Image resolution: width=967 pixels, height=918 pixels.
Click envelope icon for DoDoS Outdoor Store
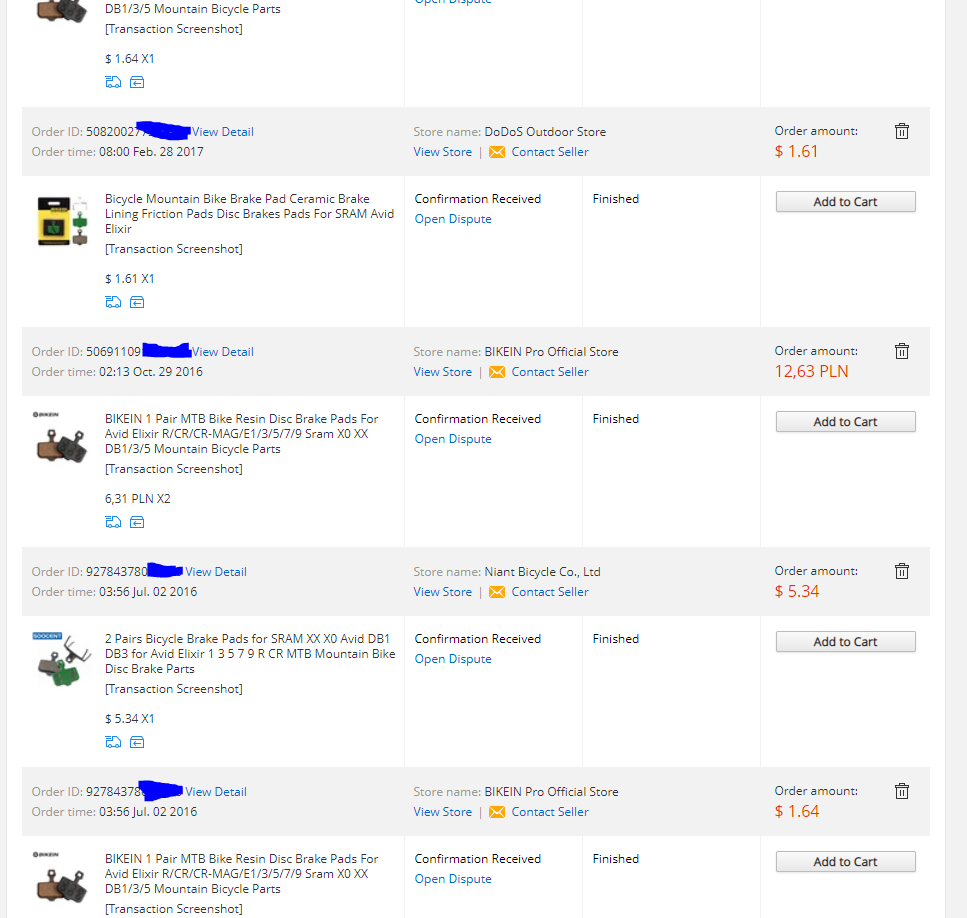(x=497, y=152)
